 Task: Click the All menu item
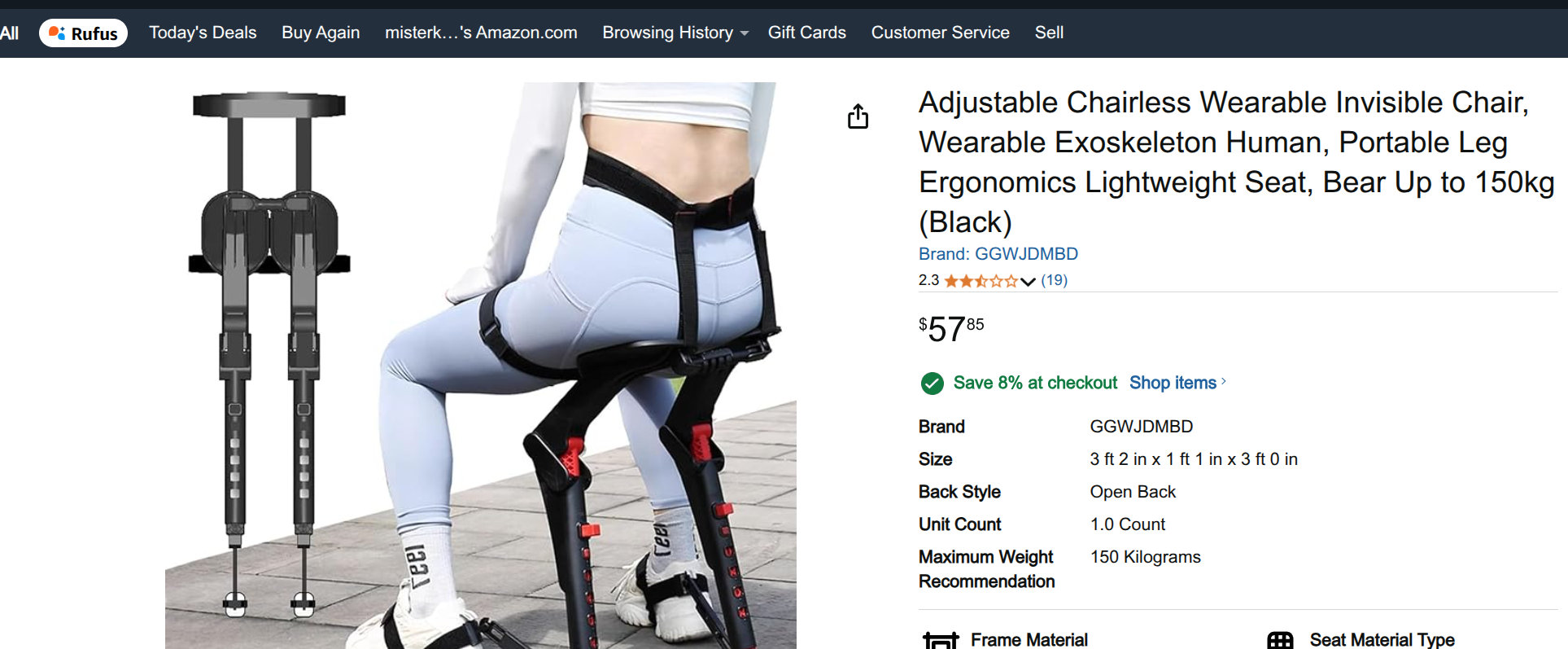[9, 33]
